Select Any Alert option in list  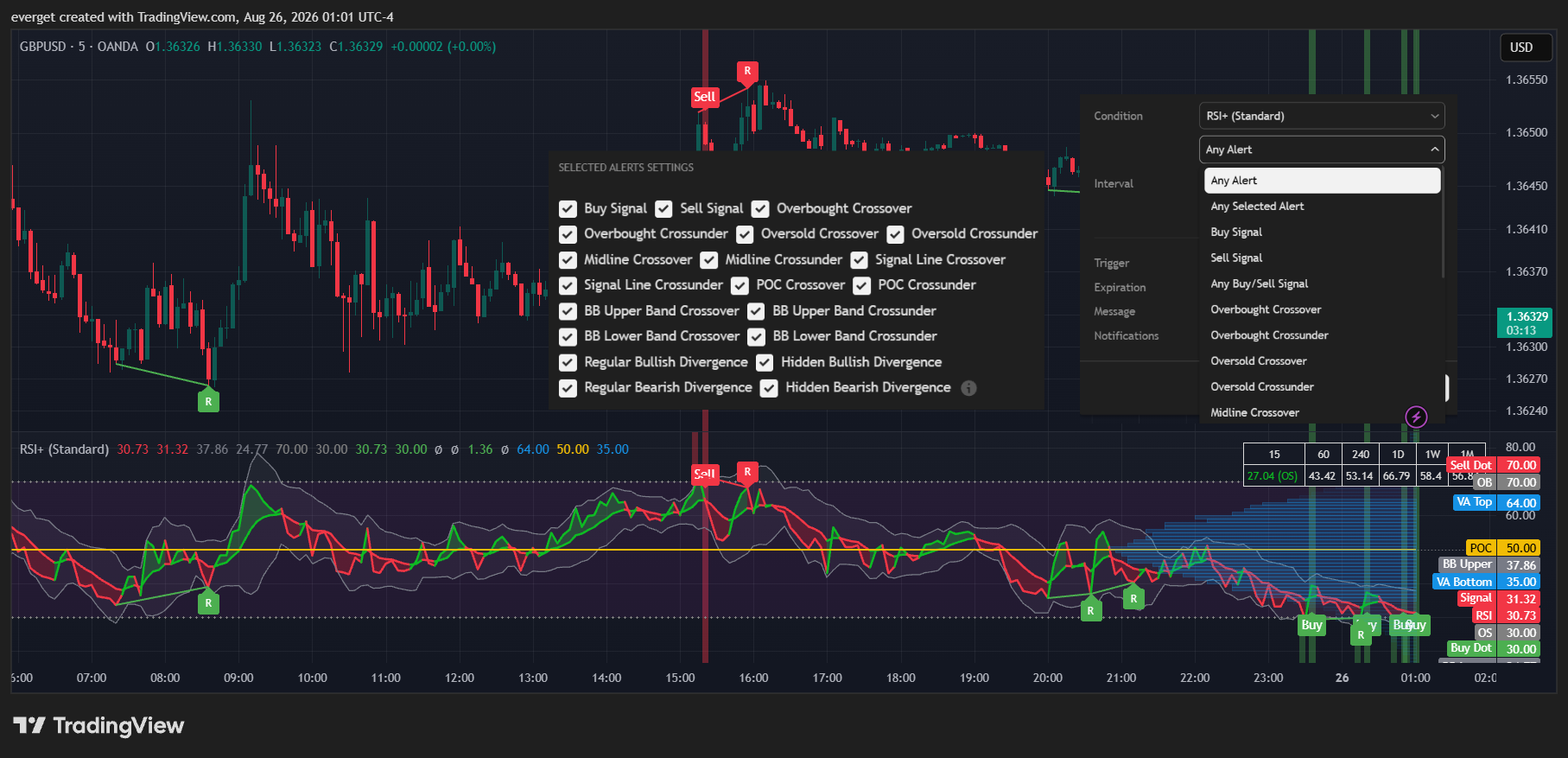pyautogui.click(x=1322, y=181)
